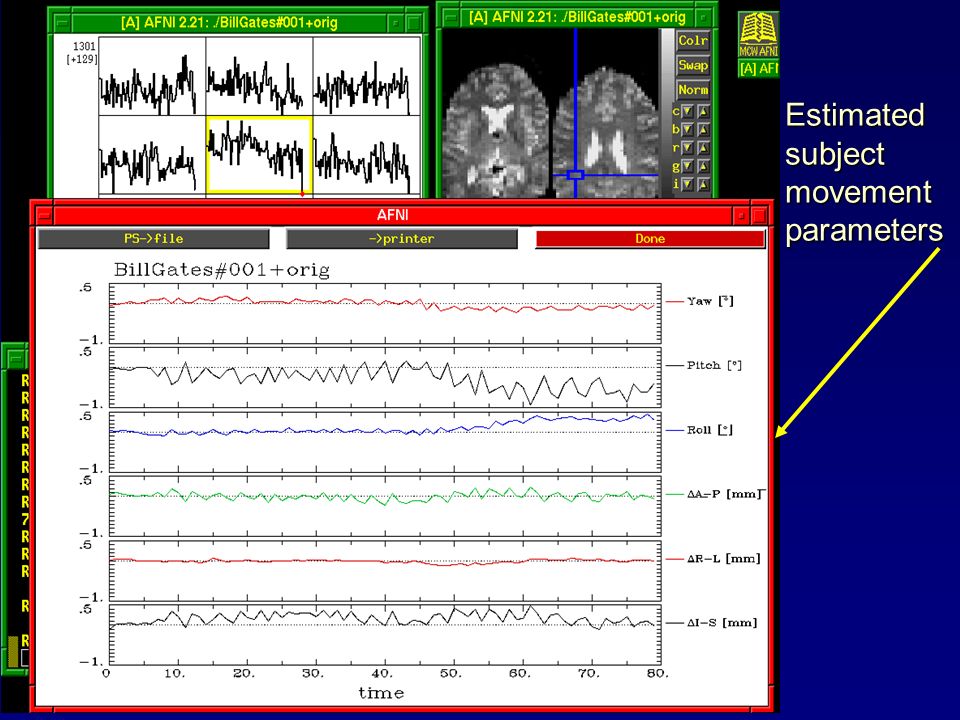Click the black Pitch trace plot
The image size is (960, 720).
click(x=385, y=381)
